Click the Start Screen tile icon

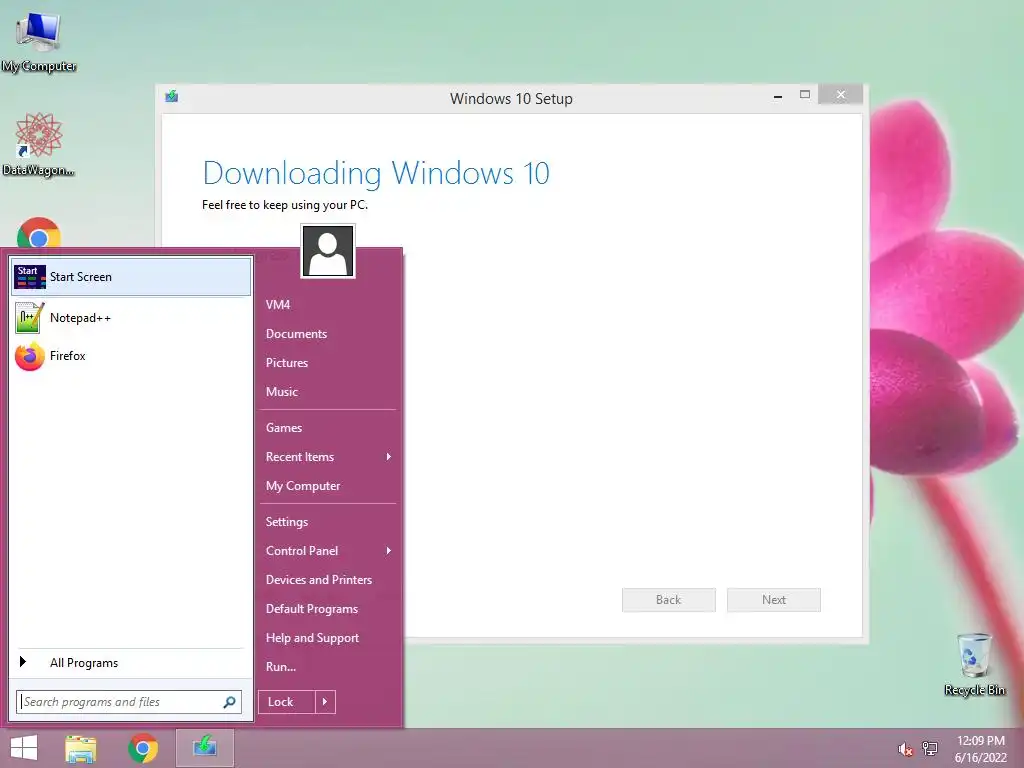point(29,277)
